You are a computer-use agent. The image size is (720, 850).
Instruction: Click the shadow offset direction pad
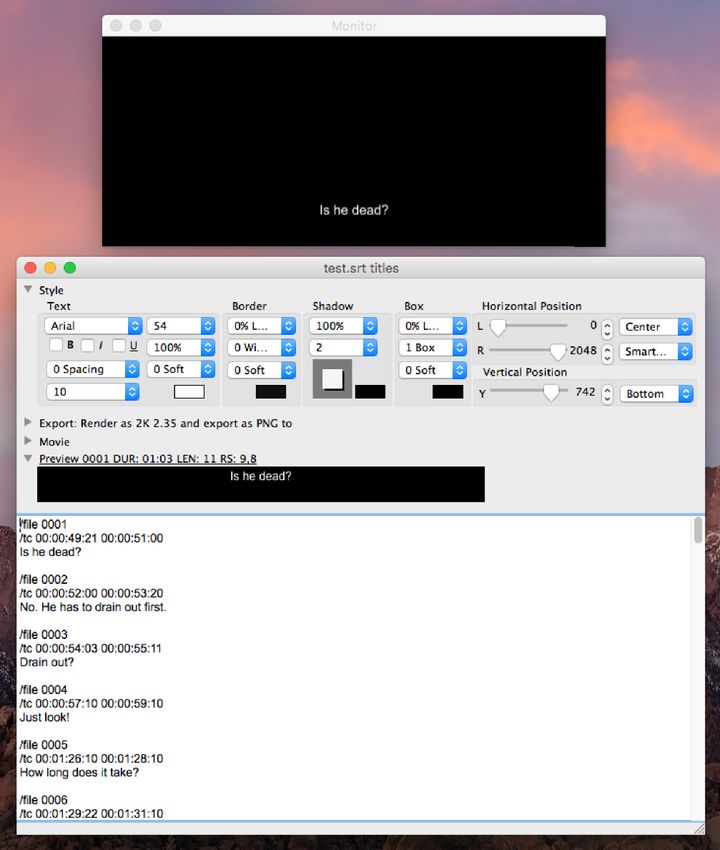tap(332, 379)
